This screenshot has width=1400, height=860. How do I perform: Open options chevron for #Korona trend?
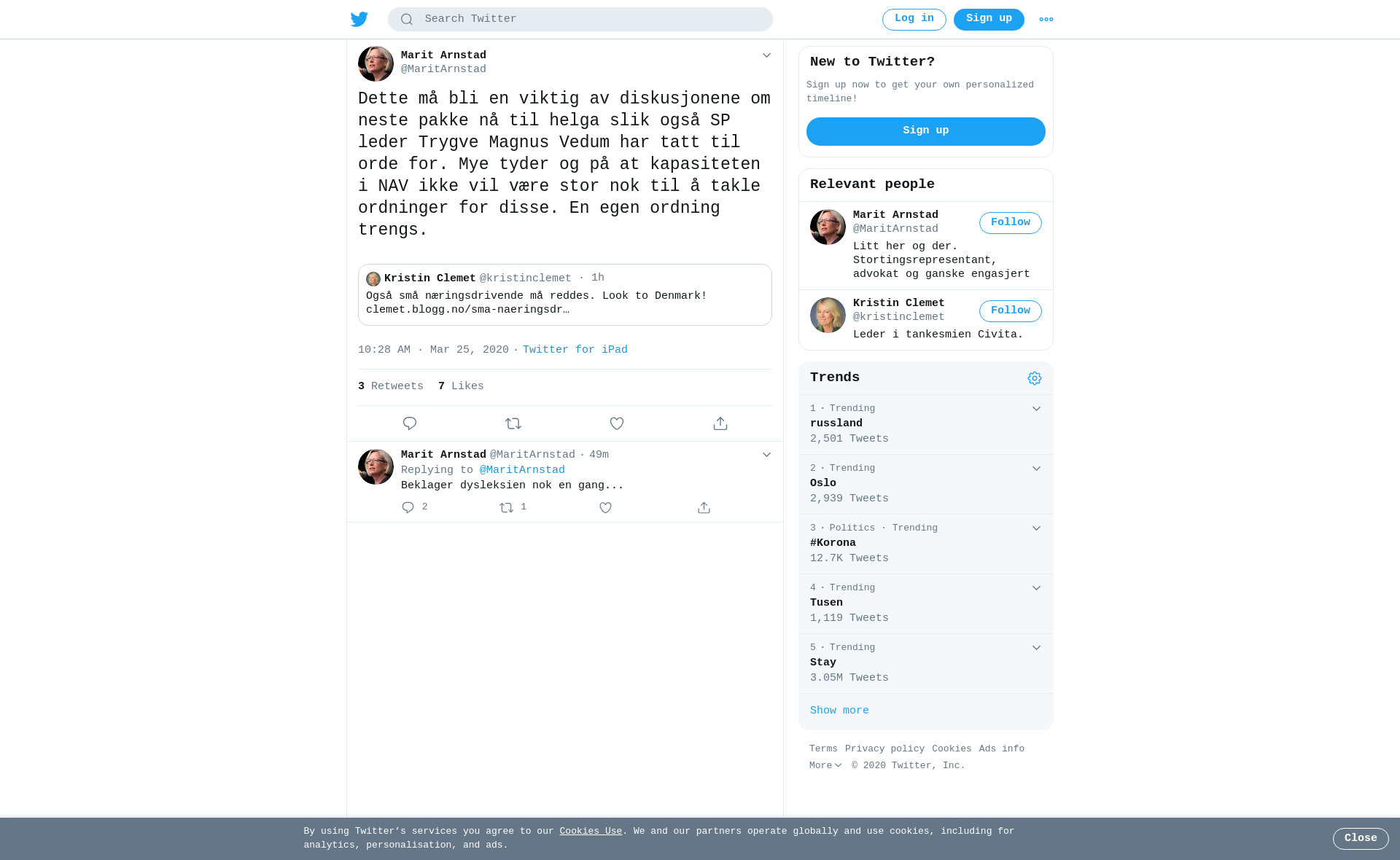coord(1036,528)
